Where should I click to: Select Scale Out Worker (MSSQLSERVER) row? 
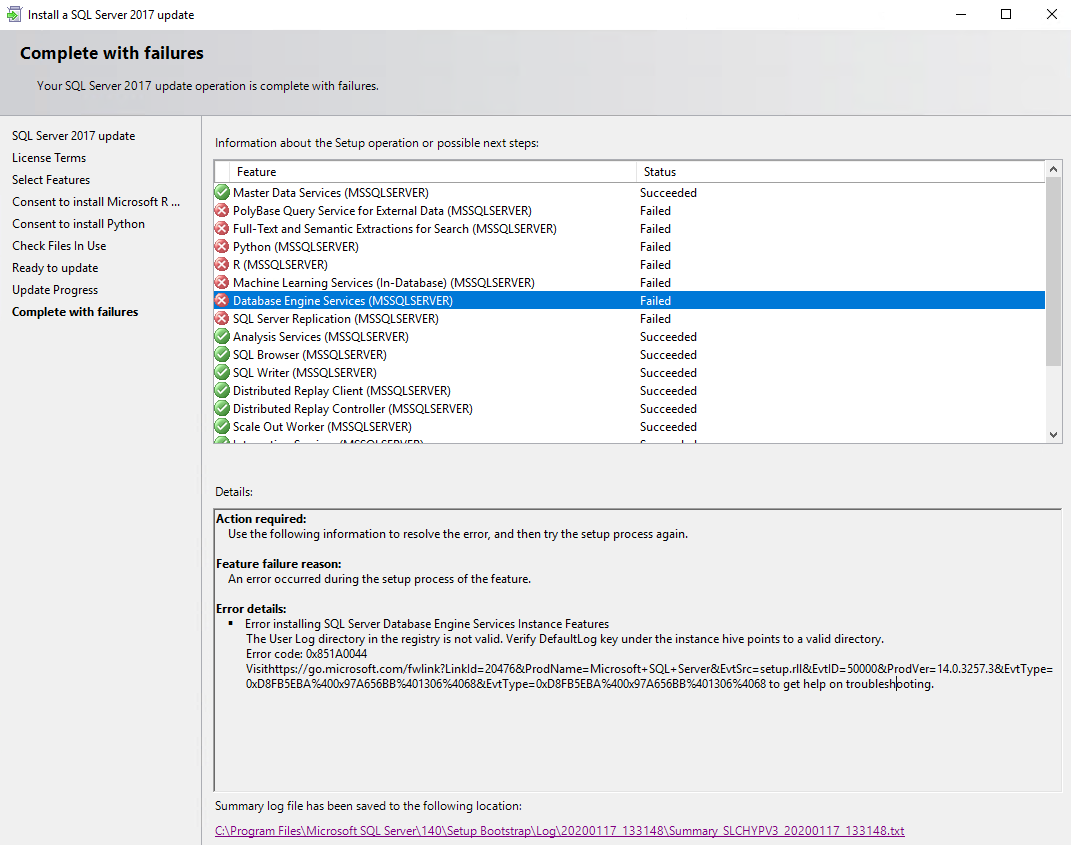coord(629,426)
